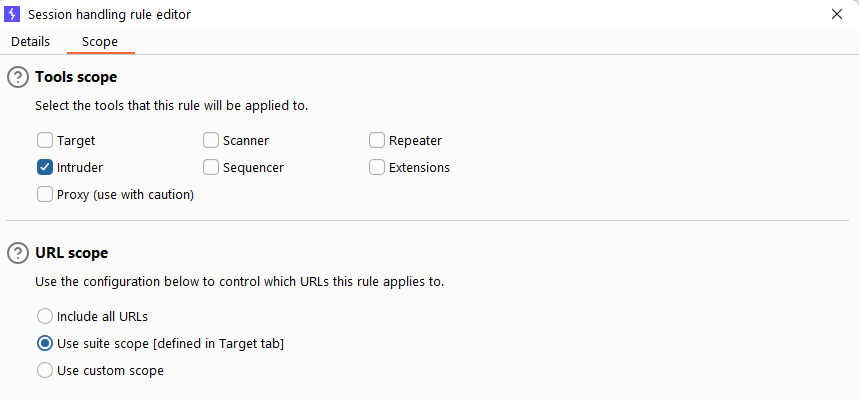This screenshot has height=401, width=859.
Task: Switch to the Details tab
Action: point(31,42)
